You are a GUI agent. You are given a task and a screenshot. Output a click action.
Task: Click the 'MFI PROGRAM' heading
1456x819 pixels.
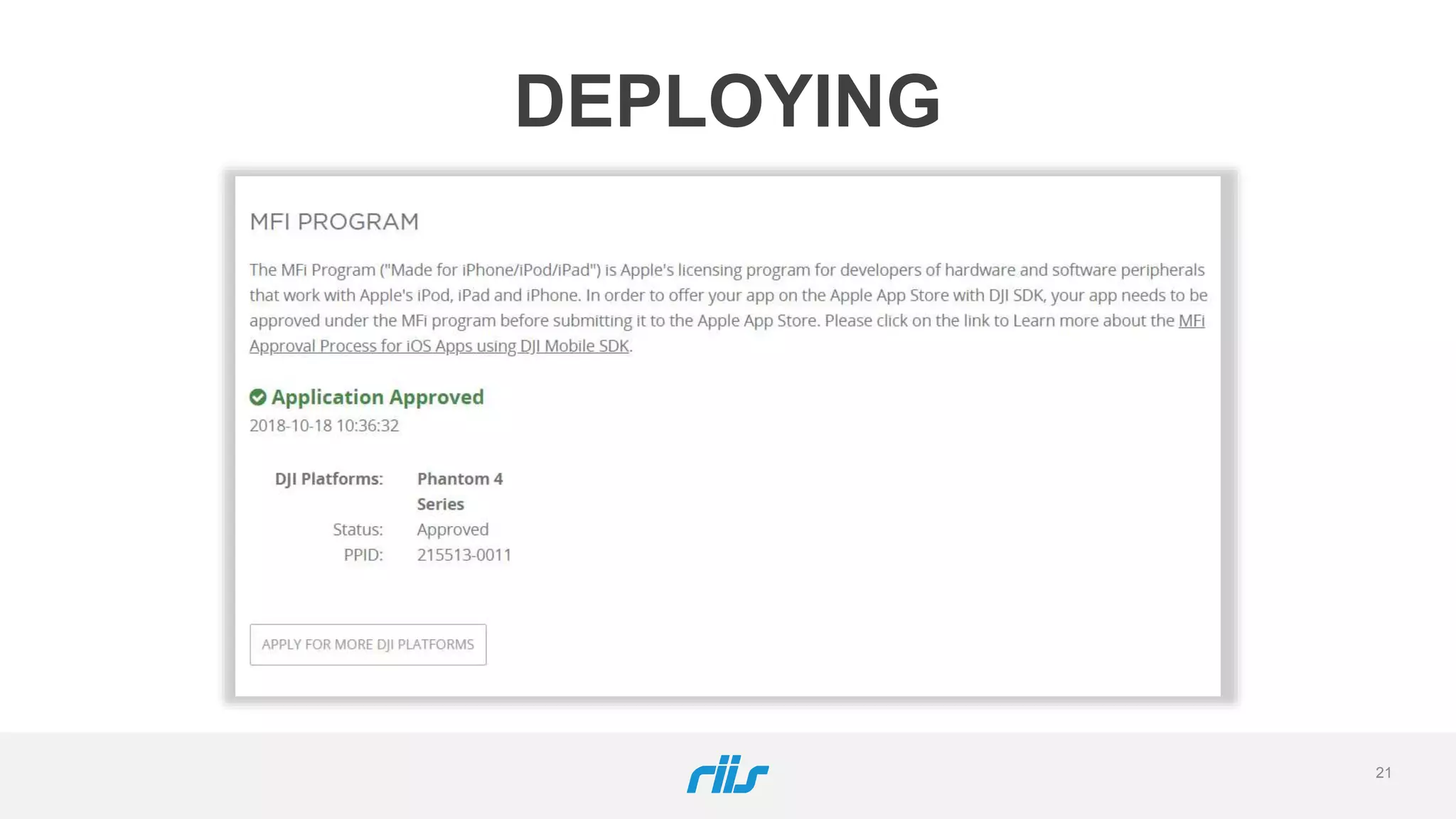tap(334, 222)
